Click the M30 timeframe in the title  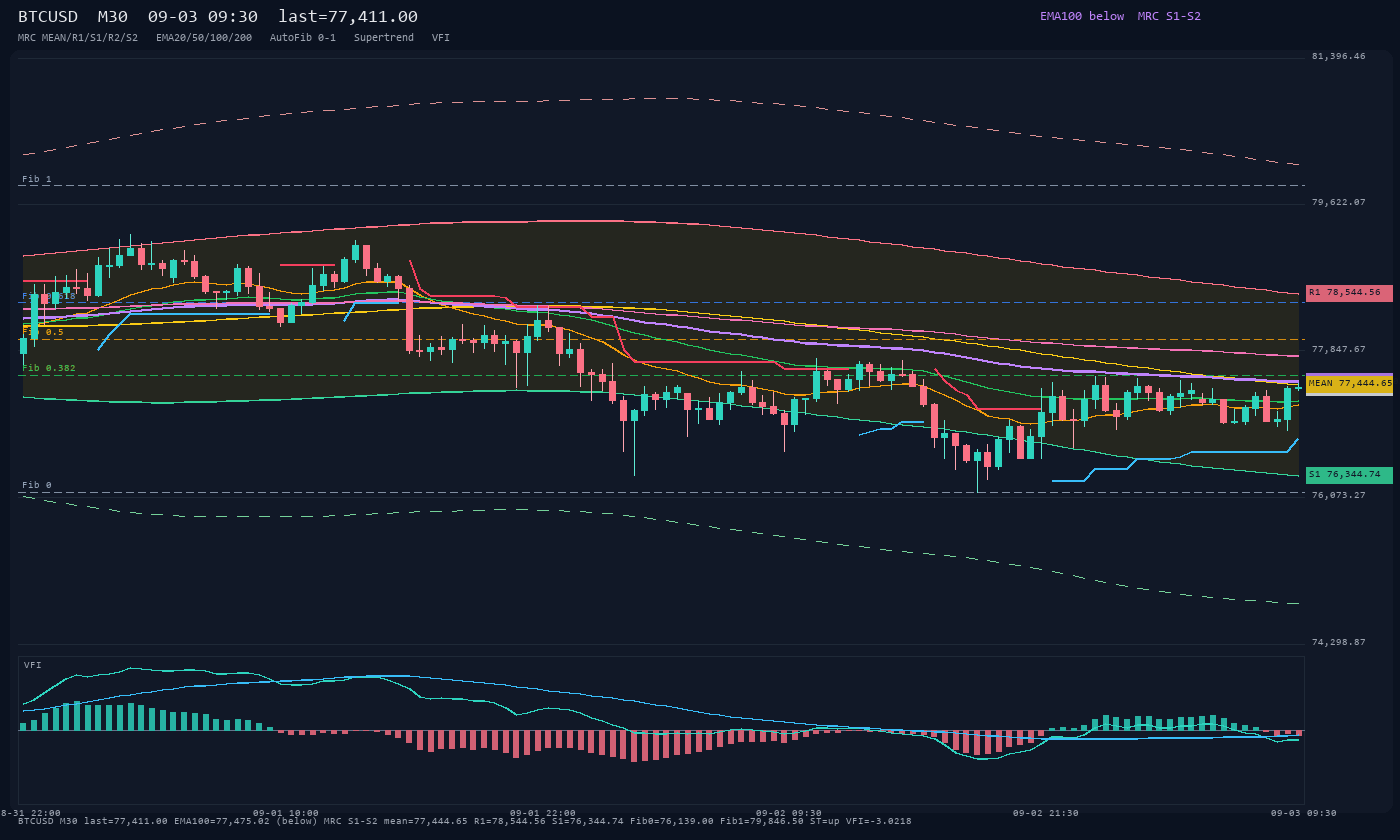pyautogui.click(x=112, y=16)
